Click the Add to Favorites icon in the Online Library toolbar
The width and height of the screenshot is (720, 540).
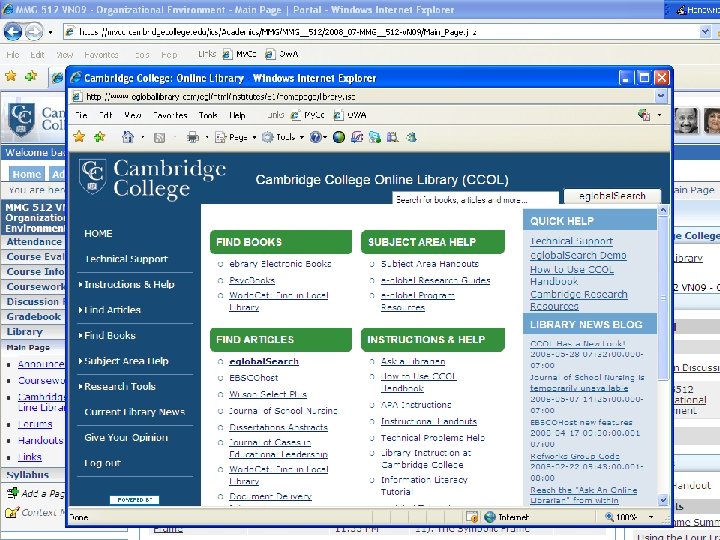tap(99, 136)
